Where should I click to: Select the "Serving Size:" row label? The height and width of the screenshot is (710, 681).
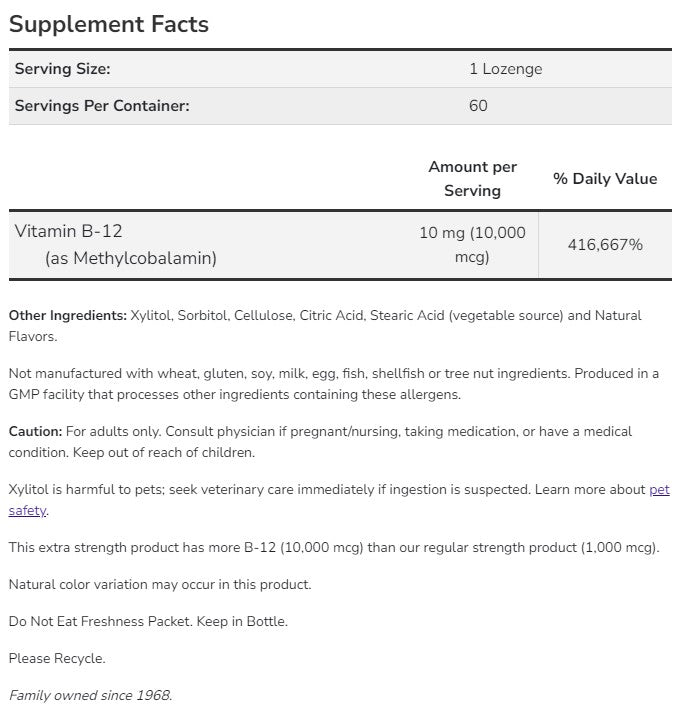[x=62, y=69]
